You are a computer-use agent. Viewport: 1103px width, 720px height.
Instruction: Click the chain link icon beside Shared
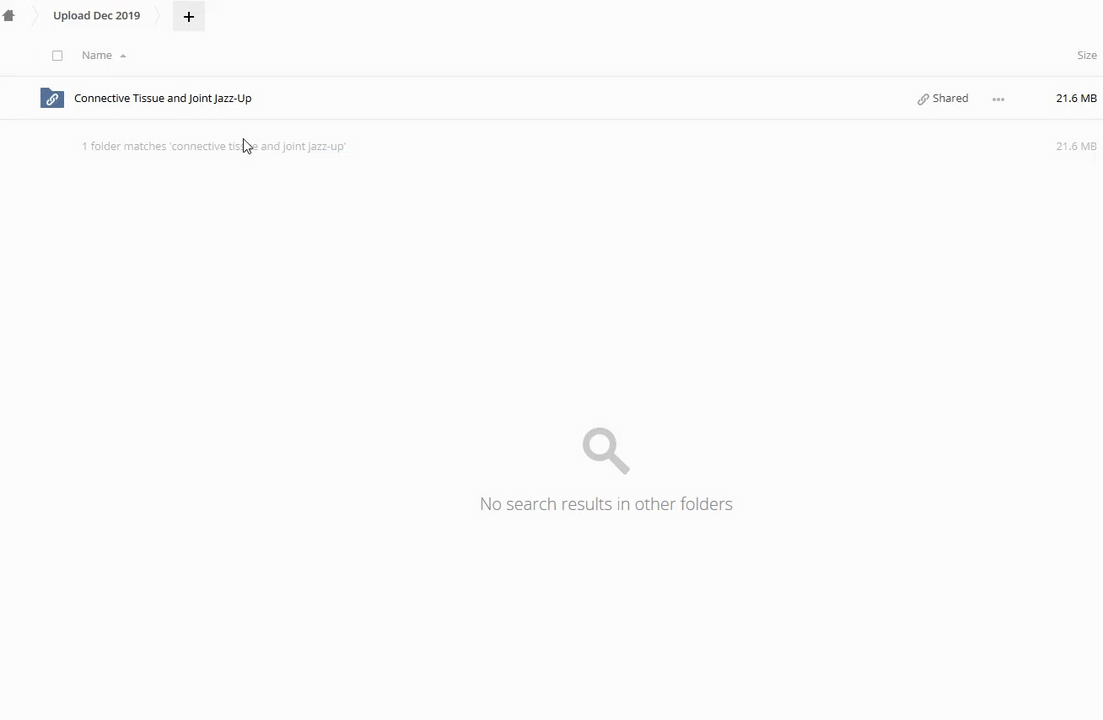923,99
